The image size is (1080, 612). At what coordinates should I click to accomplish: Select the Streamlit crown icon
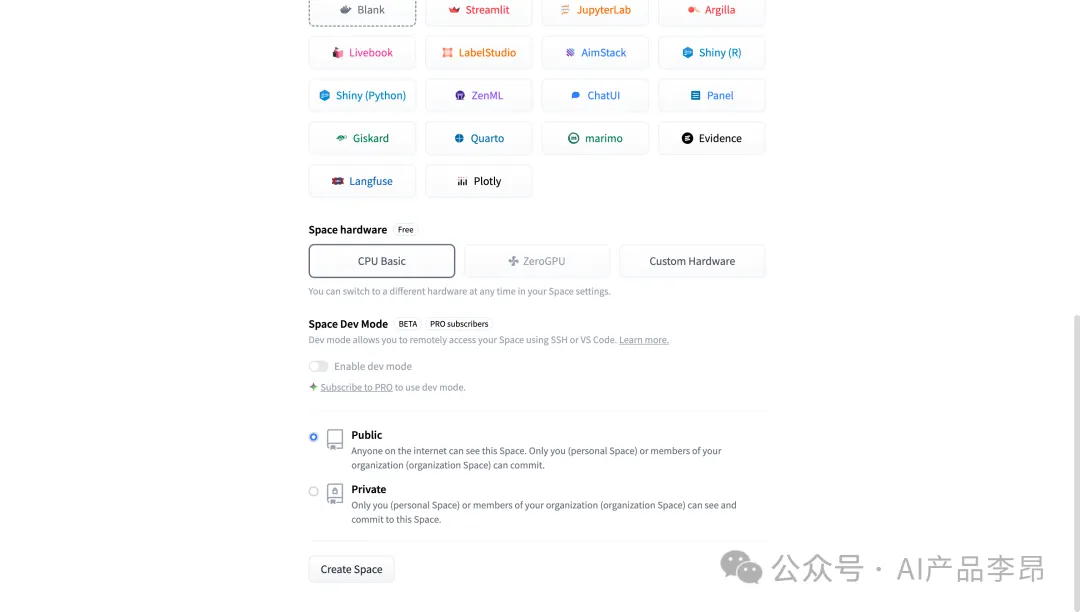(455, 10)
